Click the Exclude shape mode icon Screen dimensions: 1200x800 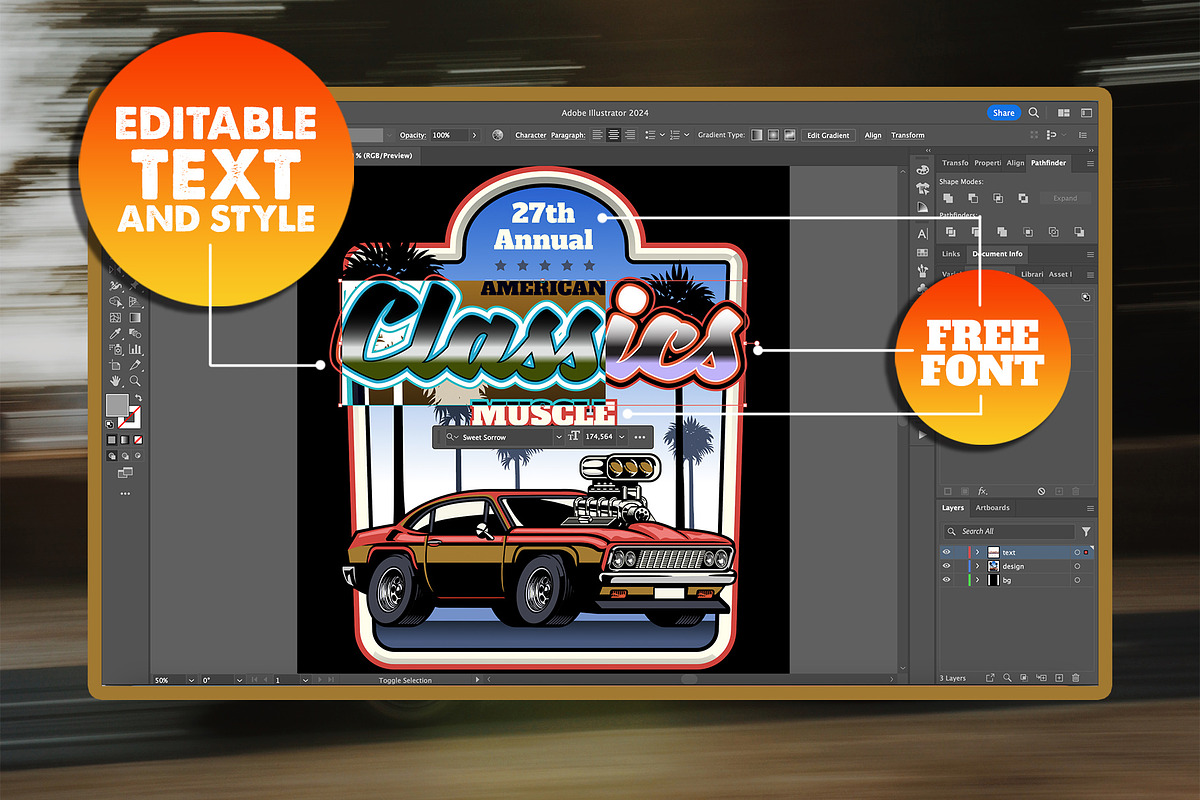(1023, 198)
